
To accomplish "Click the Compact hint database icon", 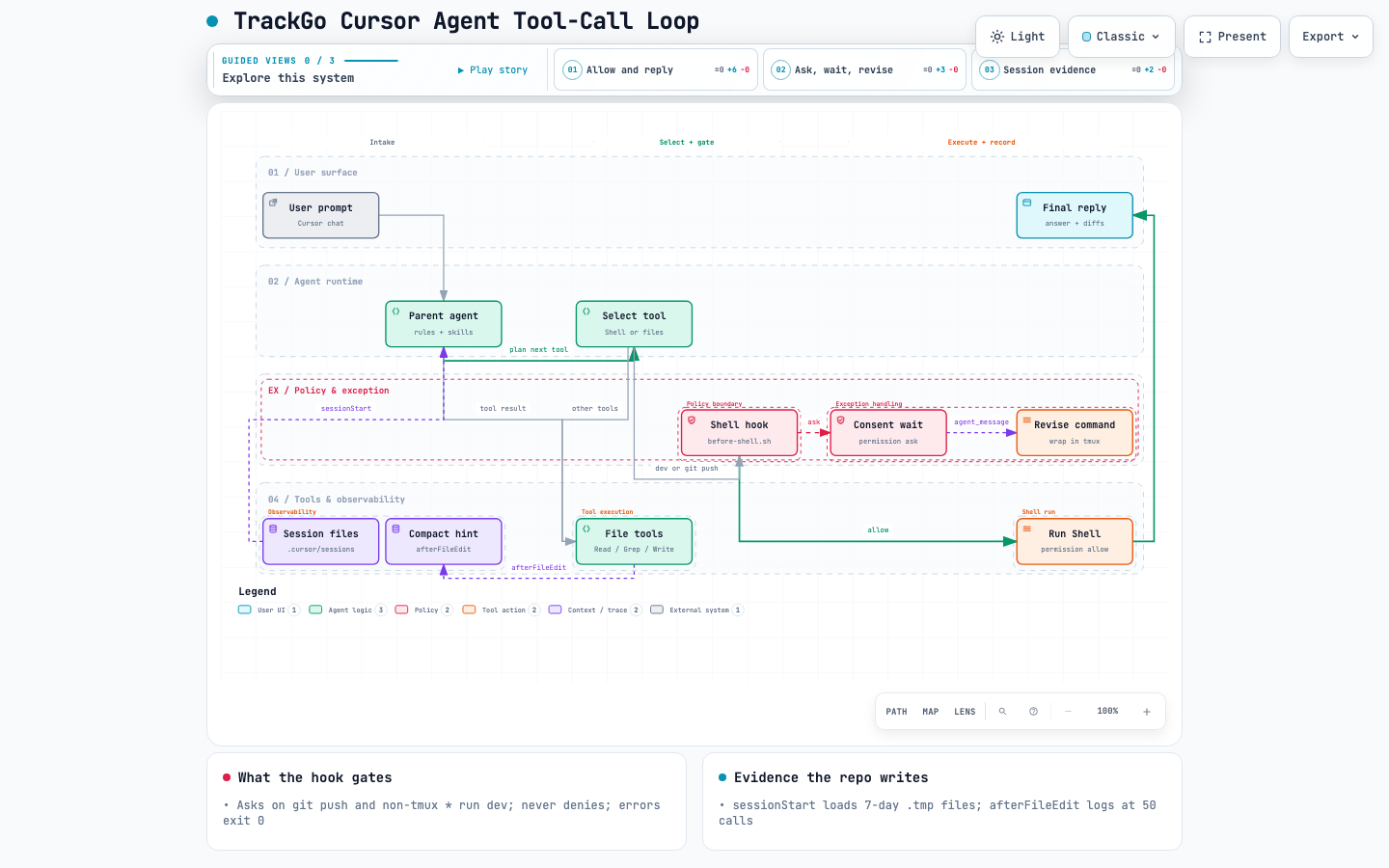I will [x=395, y=529].
